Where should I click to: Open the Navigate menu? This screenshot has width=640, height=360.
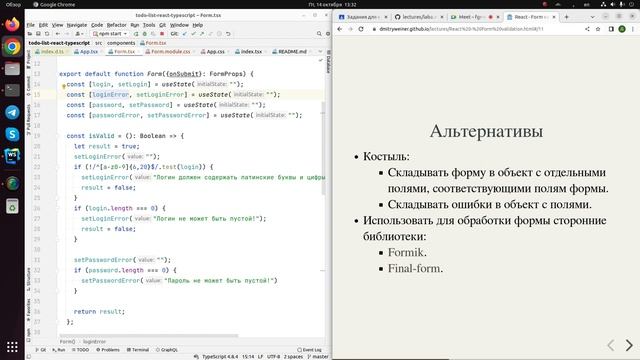(x=77, y=25)
